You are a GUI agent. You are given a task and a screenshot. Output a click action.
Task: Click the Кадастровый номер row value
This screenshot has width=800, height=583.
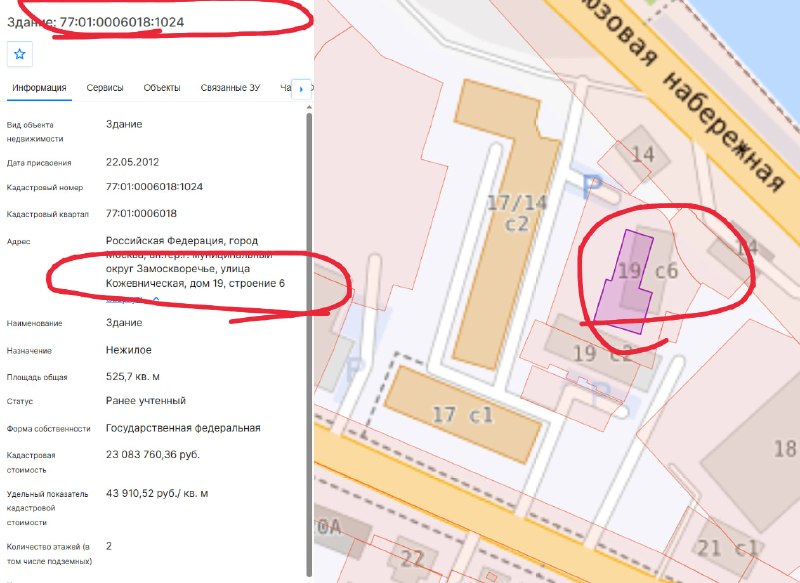click(x=154, y=187)
